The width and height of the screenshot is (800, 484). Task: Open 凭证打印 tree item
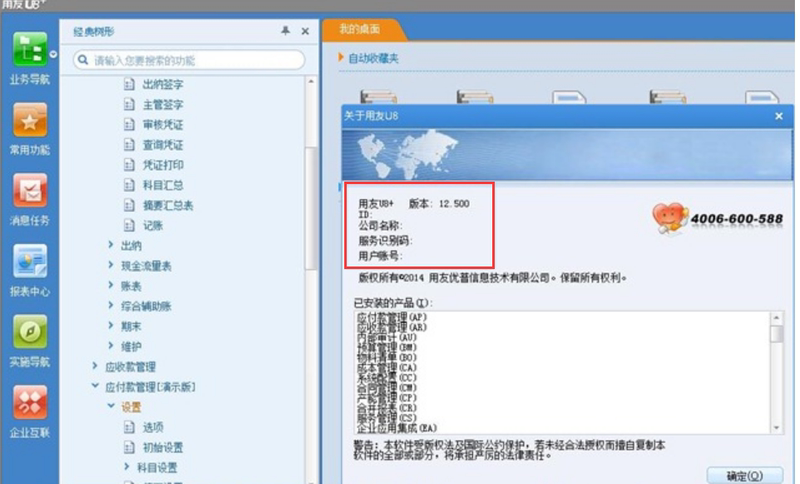click(x=162, y=165)
